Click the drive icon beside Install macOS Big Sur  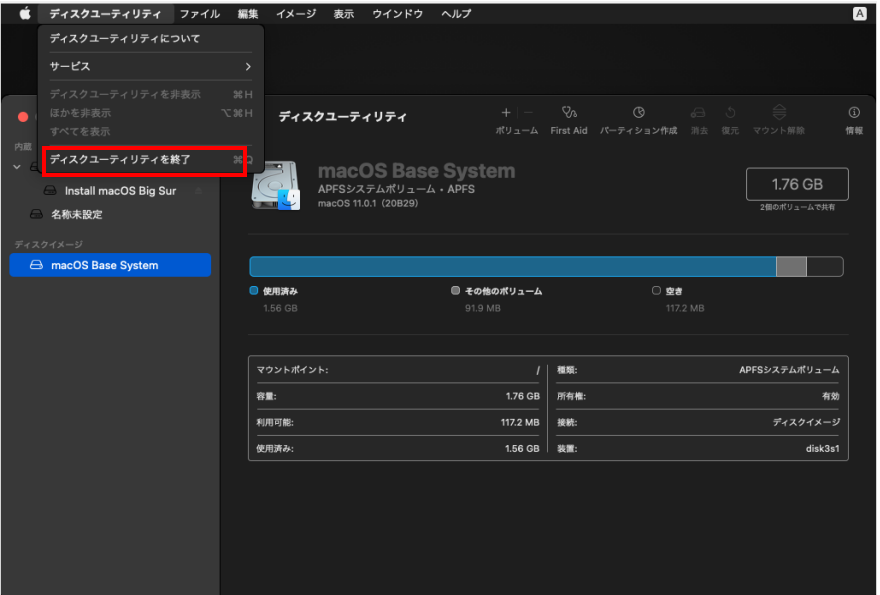(x=50, y=191)
